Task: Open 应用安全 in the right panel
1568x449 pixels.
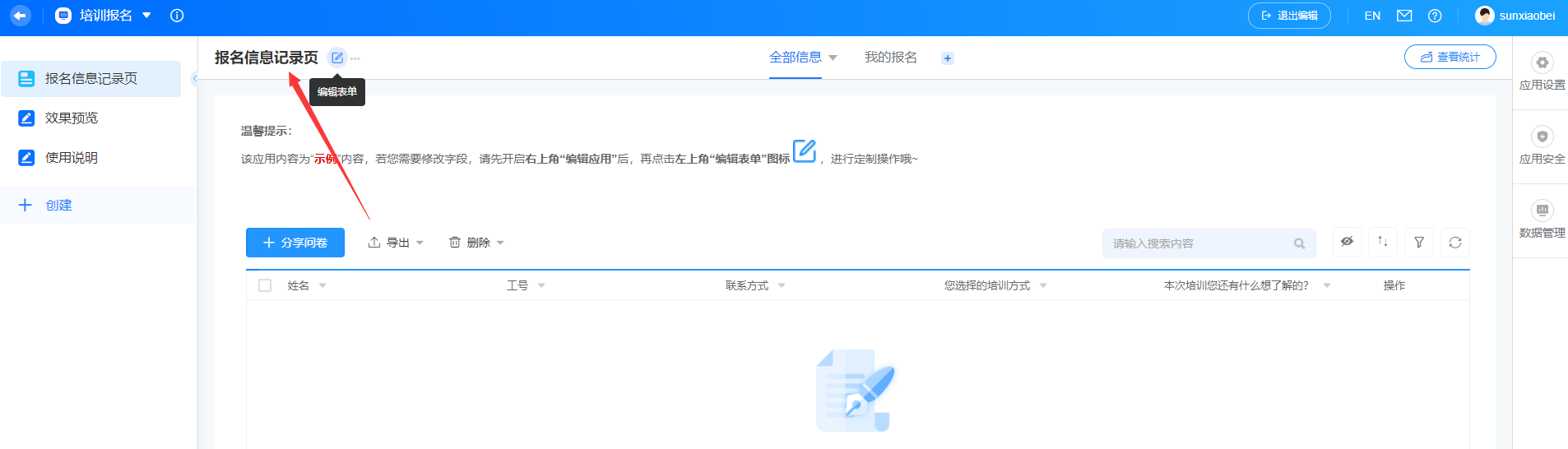Action: click(x=1542, y=146)
